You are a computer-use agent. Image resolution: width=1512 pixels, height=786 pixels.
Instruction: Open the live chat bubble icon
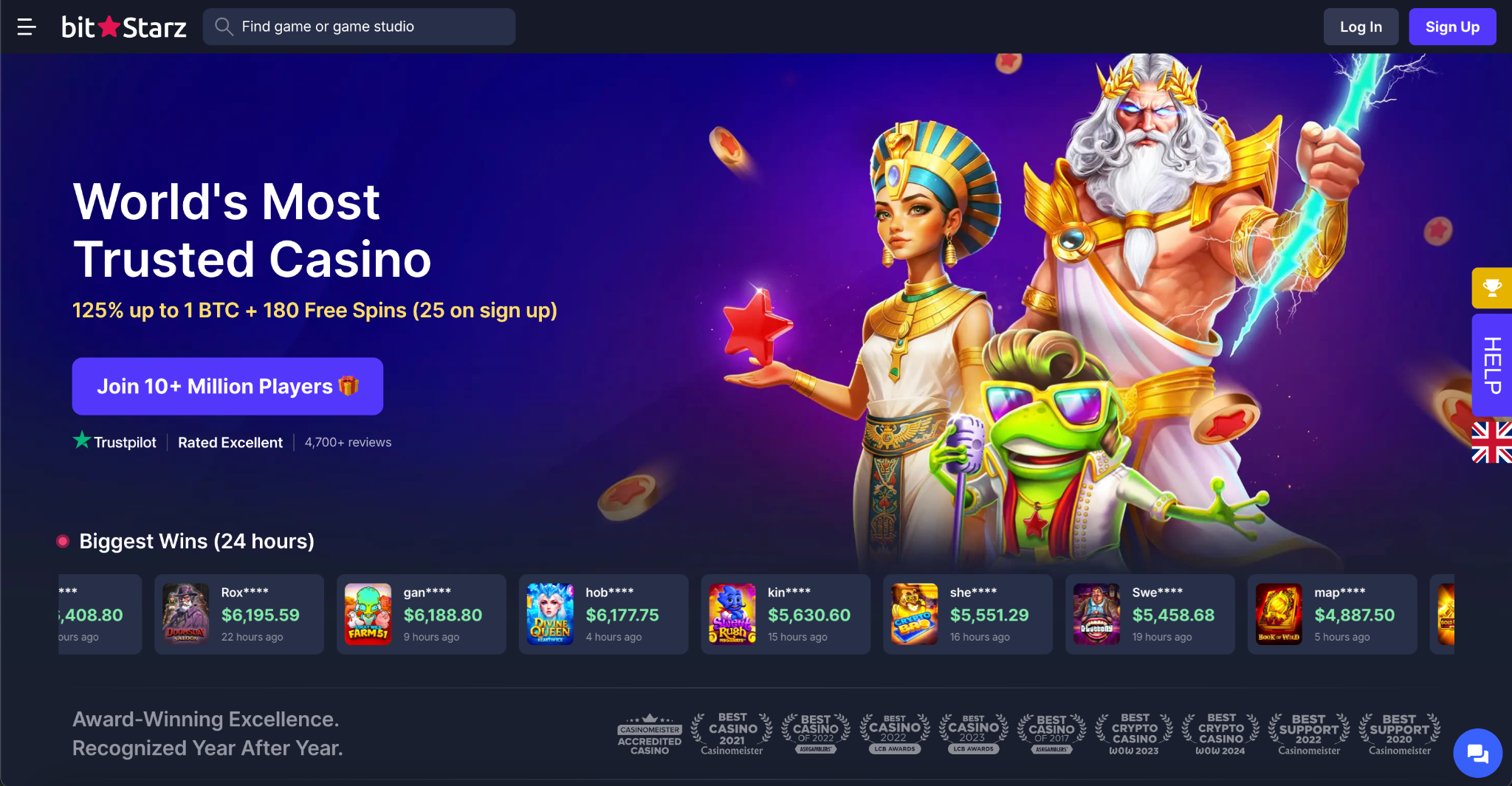(x=1477, y=754)
